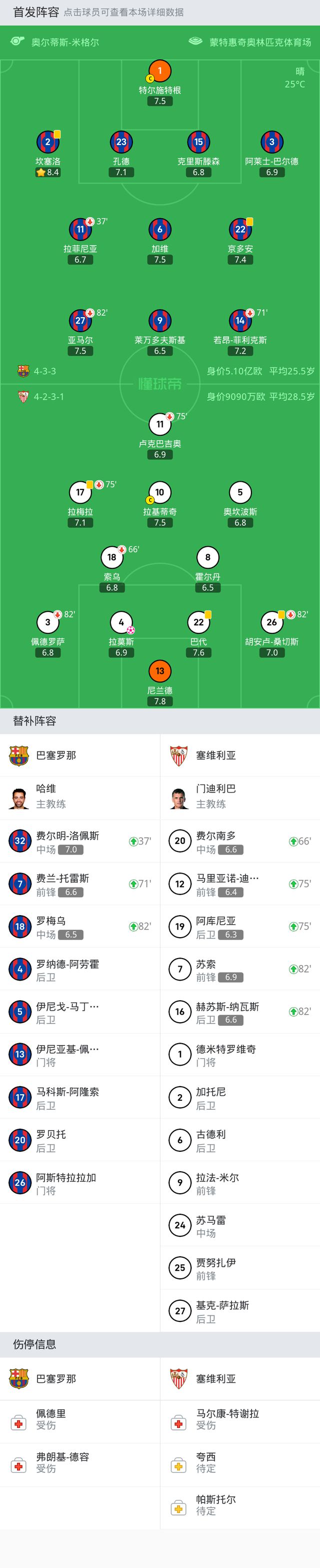This screenshot has width=320, height=1568.
Task: Click coach 哈维's photo
Action: click(20, 798)
